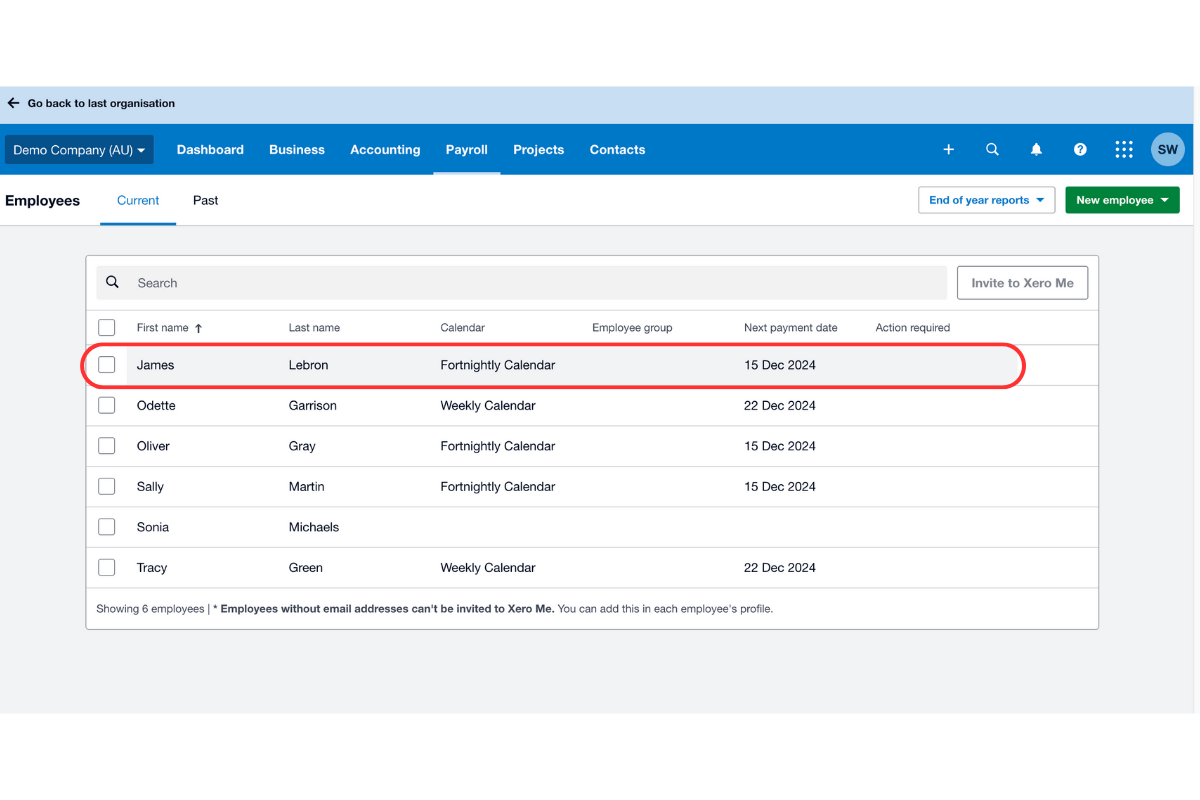Viewport: 1200px width, 800px height.
Task: Open the New employee dropdown
Action: (x=1122, y=199)
